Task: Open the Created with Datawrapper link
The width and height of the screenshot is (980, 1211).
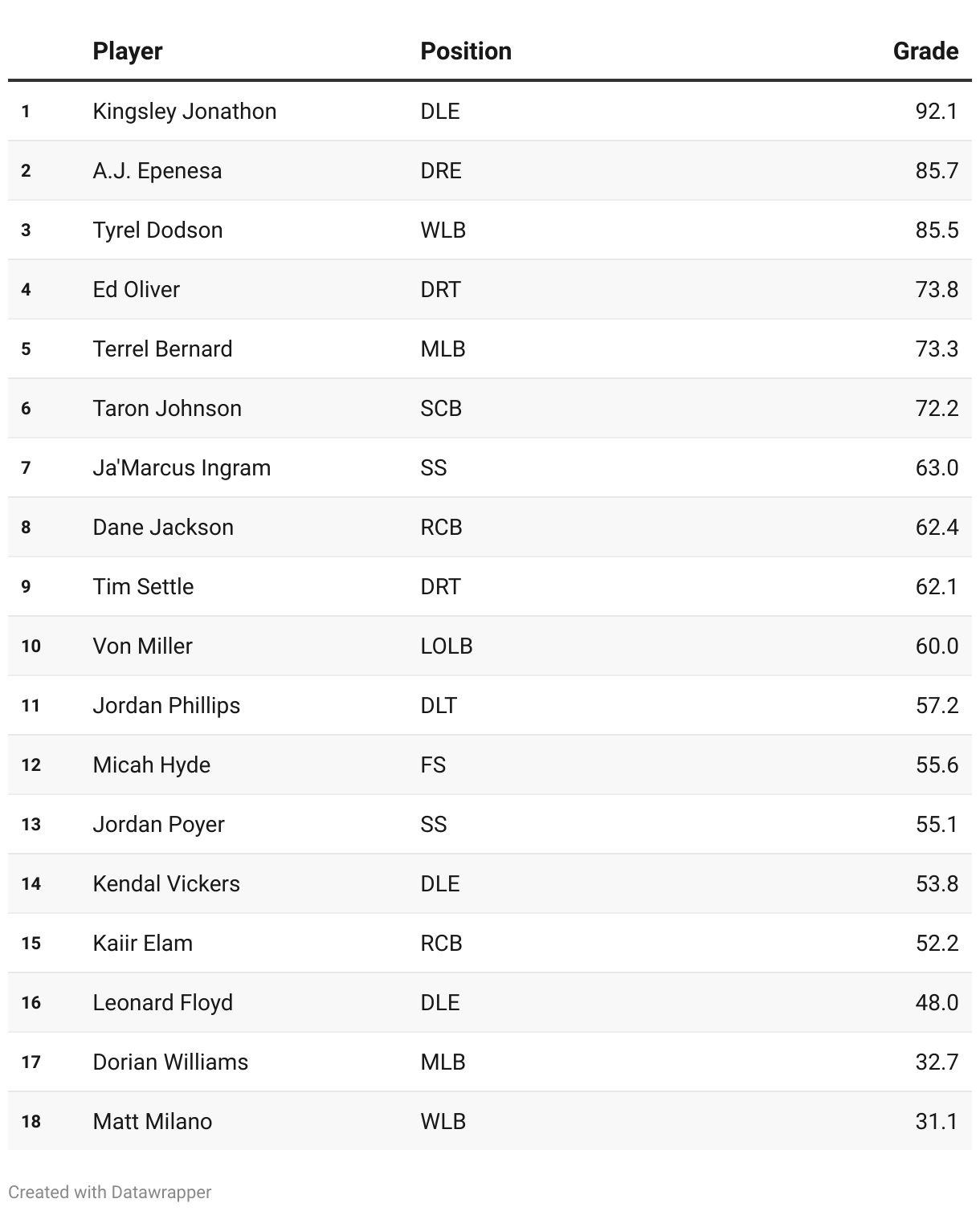Action: pos(110,1192)
